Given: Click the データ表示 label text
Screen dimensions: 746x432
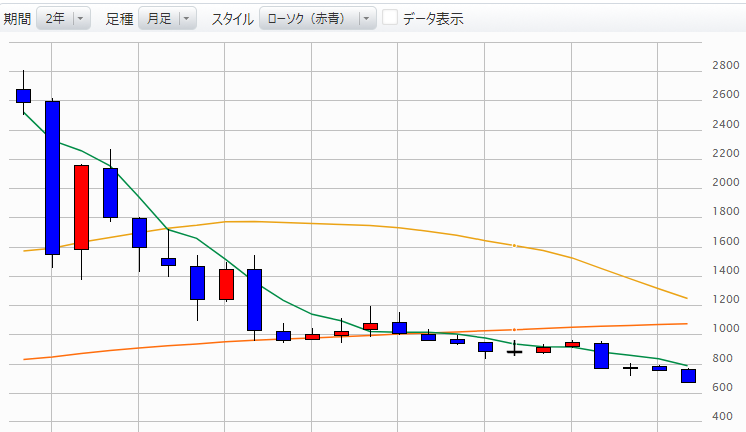Looking at the screenshot, I should click(x=433, y=19).
